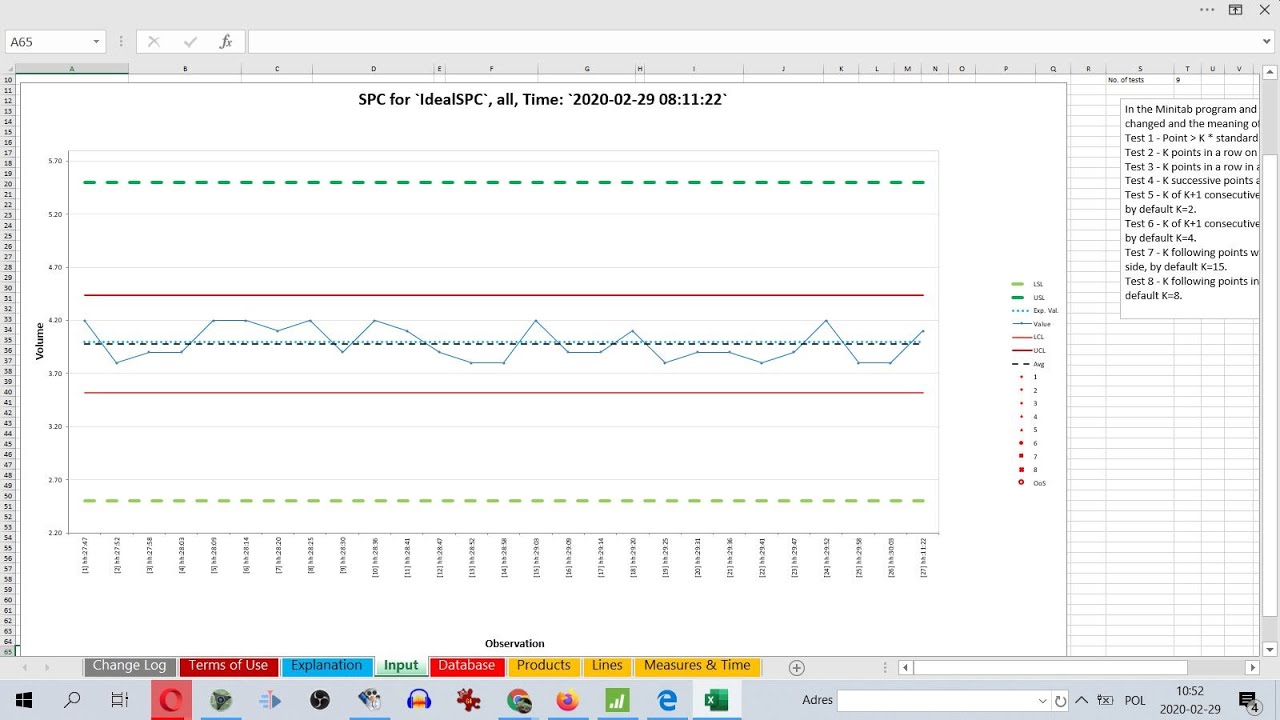Select the 'Value' legend entry

[1030, 324]
